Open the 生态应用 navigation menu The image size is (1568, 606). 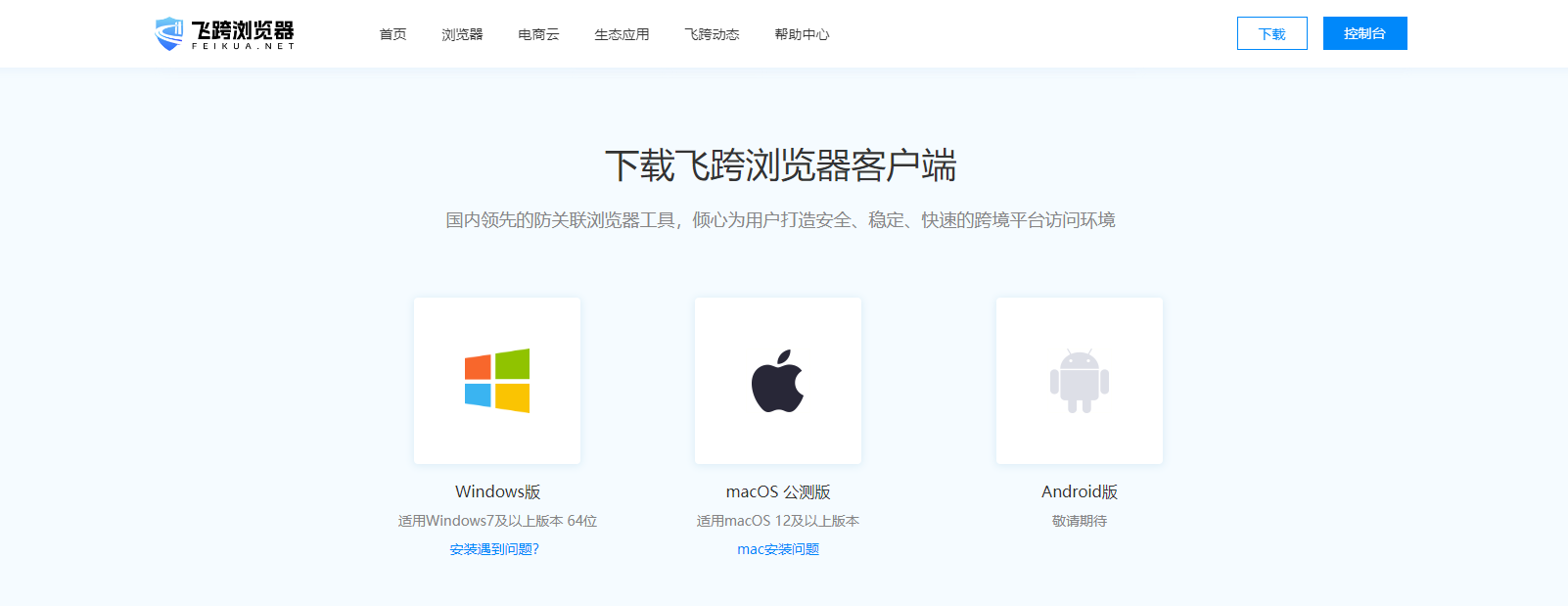[x=622, y=34]
